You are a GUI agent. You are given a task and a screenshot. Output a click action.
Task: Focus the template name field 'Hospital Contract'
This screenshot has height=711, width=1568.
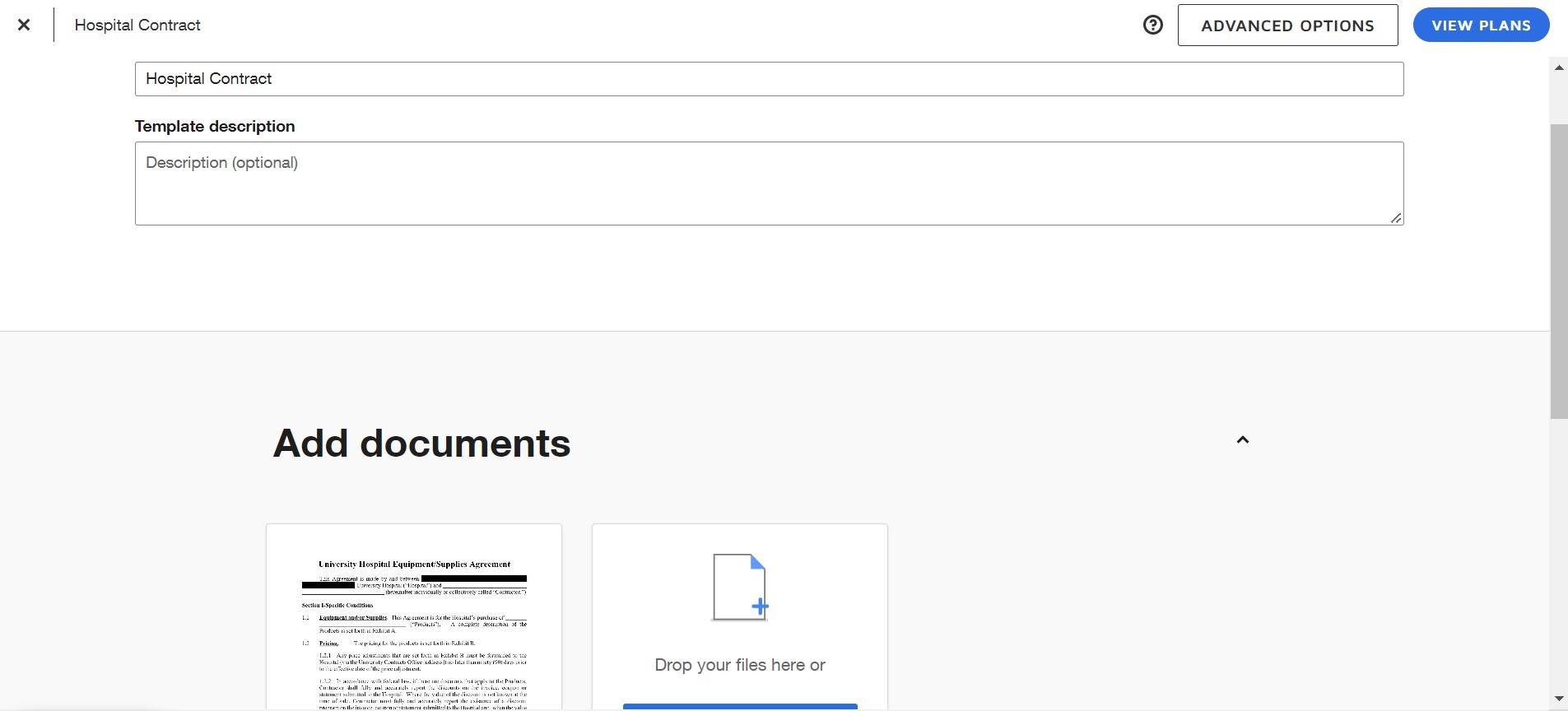pos(769,79)
